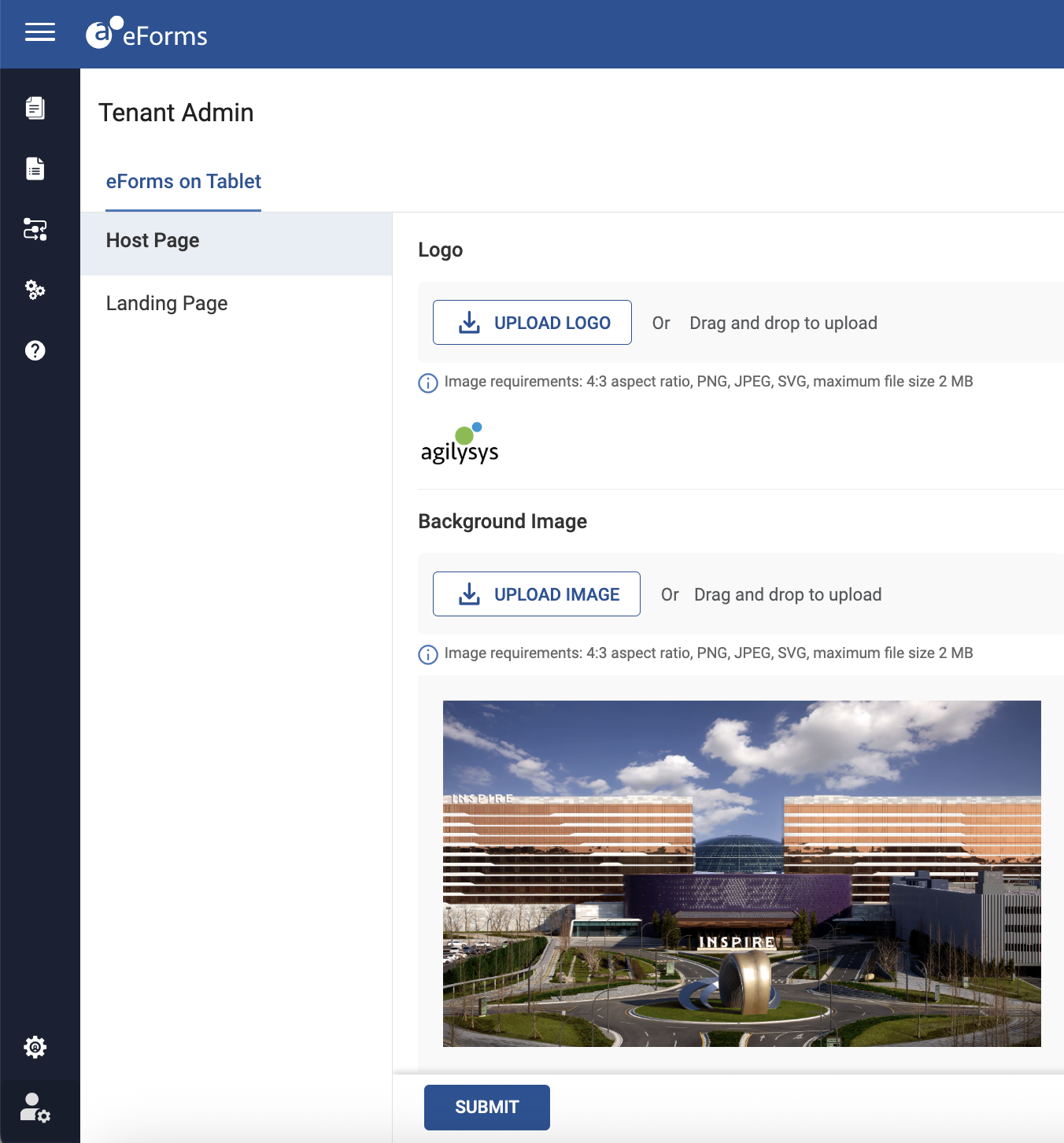Switch to the eForms on Tablet tab
1064x1143 pixels.
(x=183, y=182)
